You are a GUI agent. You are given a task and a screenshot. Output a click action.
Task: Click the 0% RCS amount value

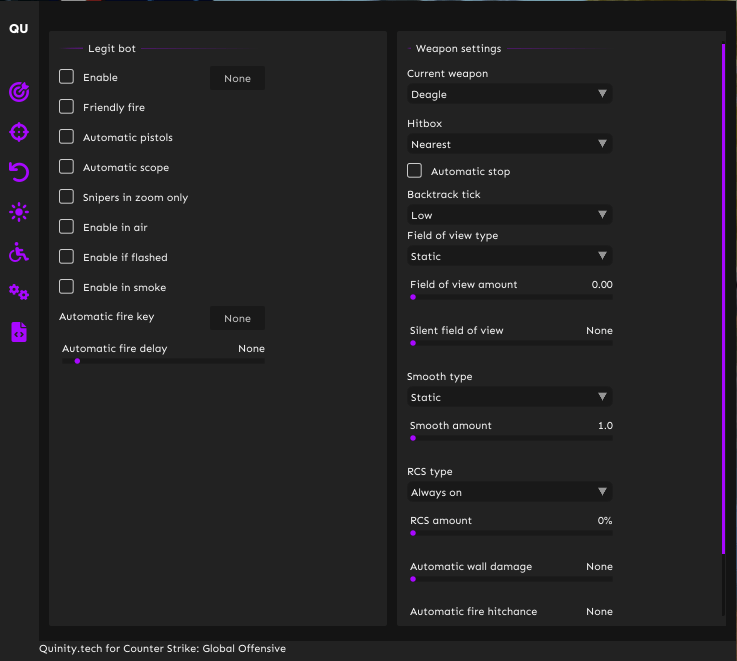pos(605,520)
